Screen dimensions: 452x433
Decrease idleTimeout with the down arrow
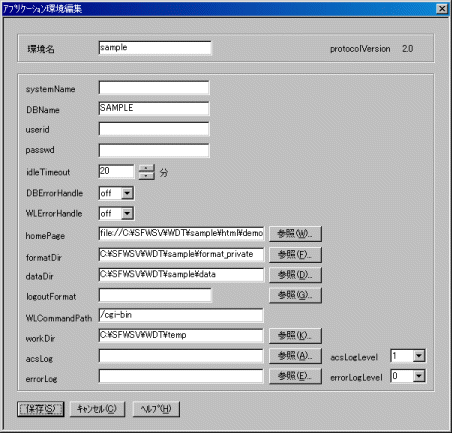point(147,176)
